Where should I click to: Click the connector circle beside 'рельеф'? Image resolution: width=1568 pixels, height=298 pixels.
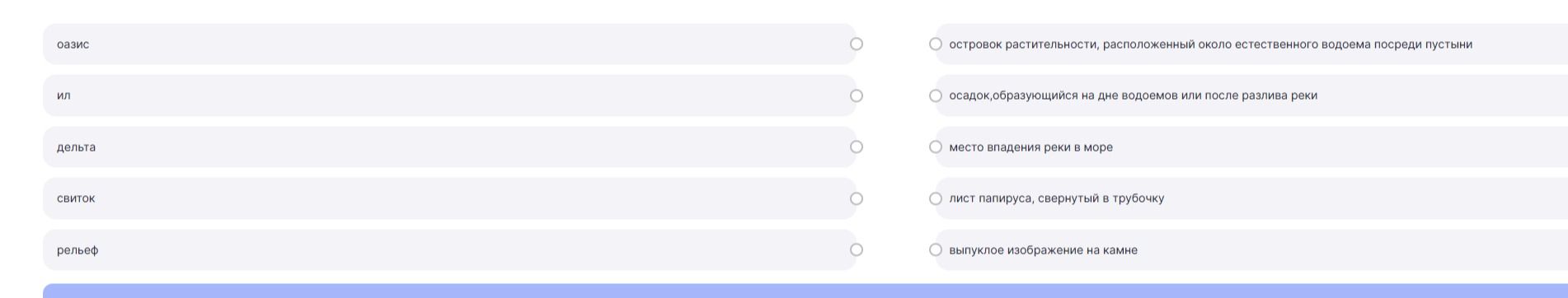coord(857,250)
